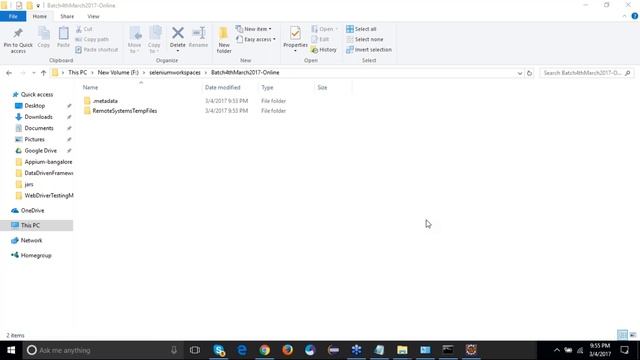Open the recent locations dropdown arrow
The image size is (640, 360).
pyautogui.click(x=34, y=73)
